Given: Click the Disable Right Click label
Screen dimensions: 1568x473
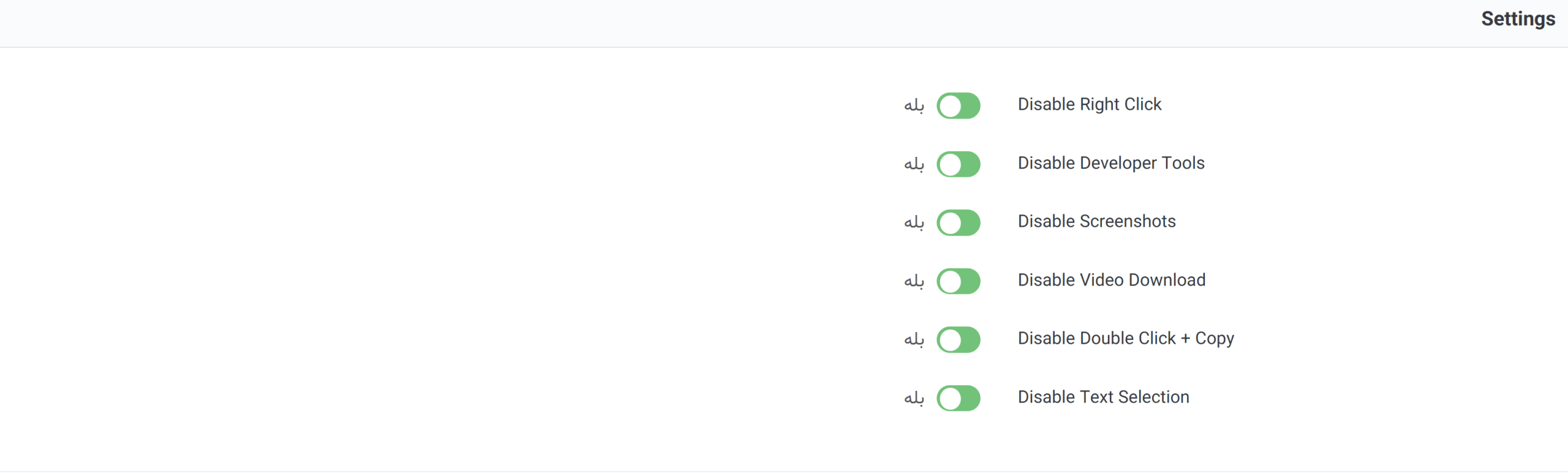Looking at the screenshot, I should [x=1089, y=104].
